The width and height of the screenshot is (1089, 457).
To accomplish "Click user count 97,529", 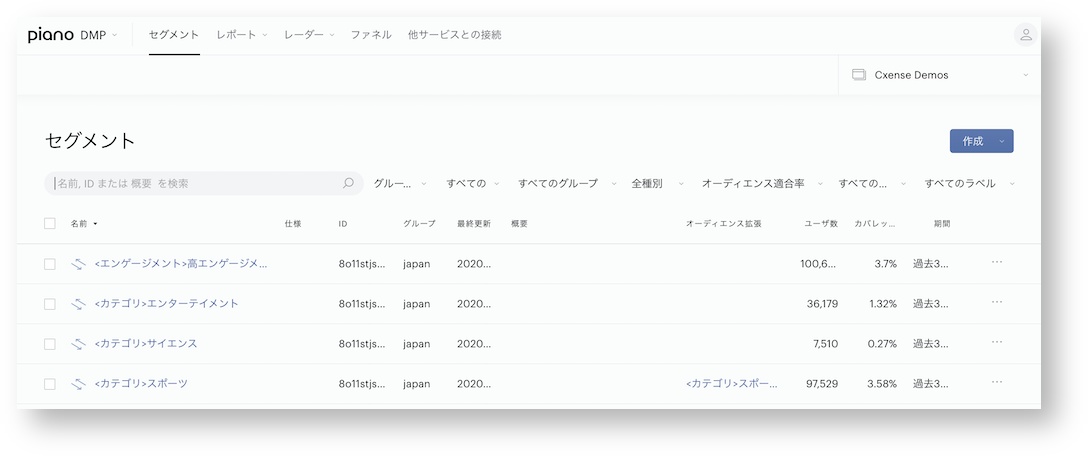I will (x=820, y=383).
